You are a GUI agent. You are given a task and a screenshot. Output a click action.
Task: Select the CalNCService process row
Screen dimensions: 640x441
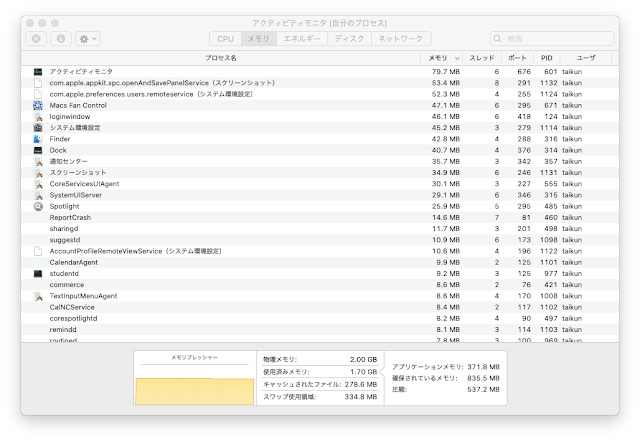pos(320,307)
